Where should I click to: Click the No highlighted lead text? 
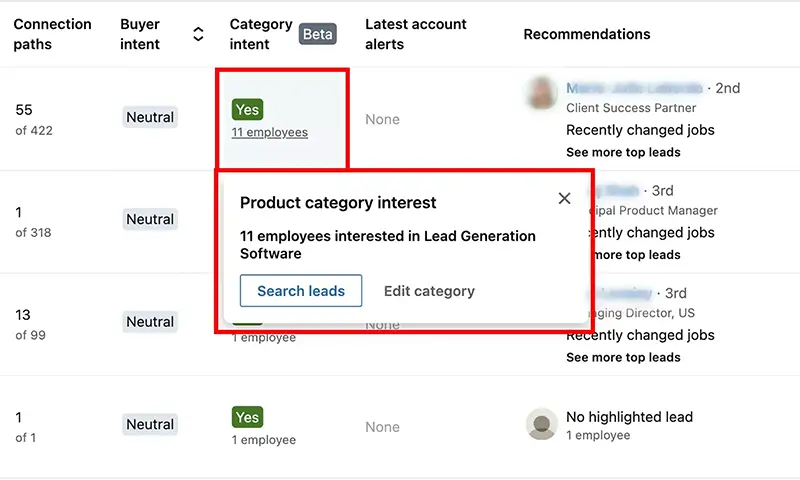click(x=629, y=417)
